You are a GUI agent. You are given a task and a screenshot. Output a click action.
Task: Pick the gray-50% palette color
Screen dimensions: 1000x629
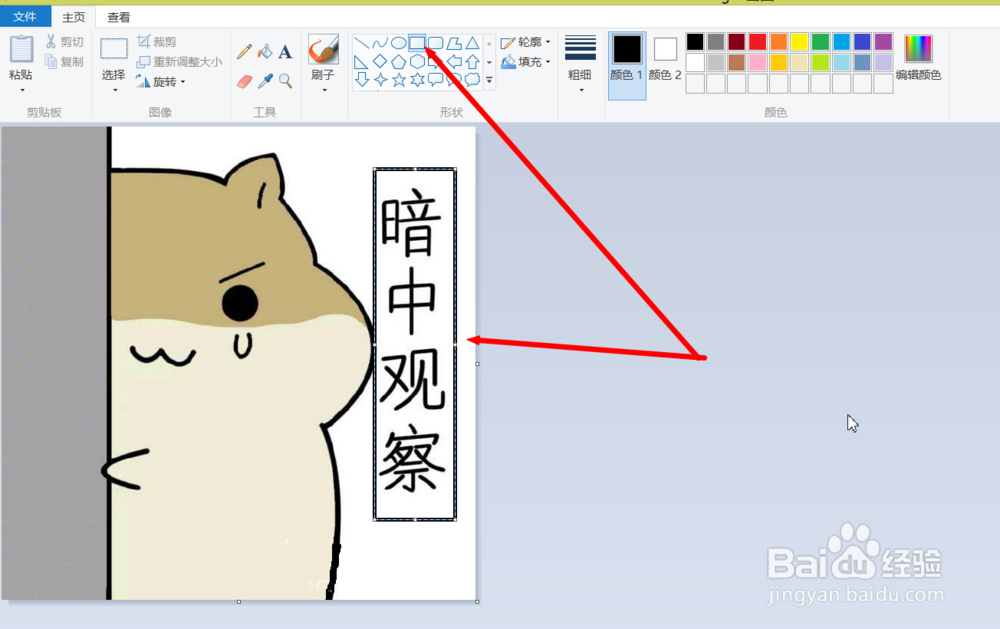[x=716, y=42]
